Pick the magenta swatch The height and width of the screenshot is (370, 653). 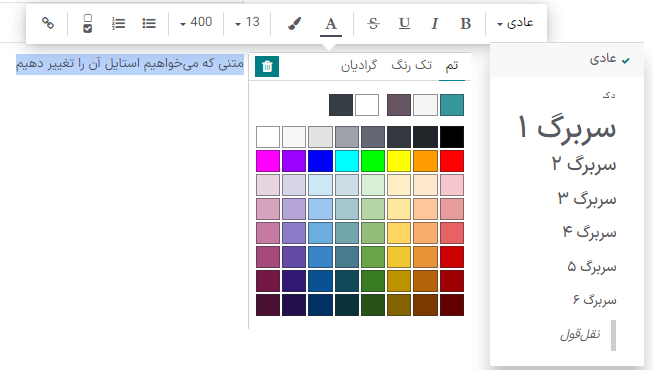point(268,161)
